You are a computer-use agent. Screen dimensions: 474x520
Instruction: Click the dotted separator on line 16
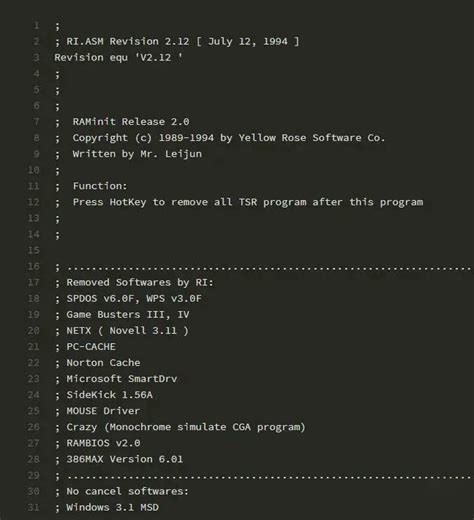(264, 267)
